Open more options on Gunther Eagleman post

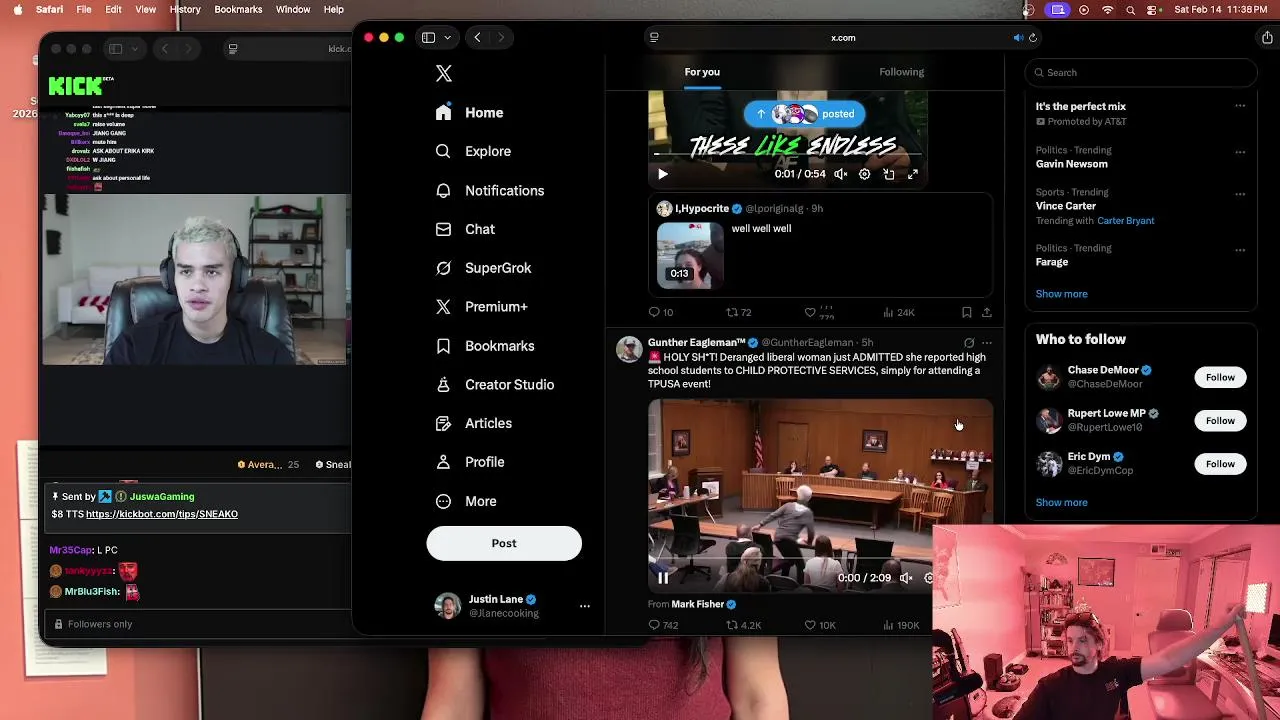pos(987,343)
